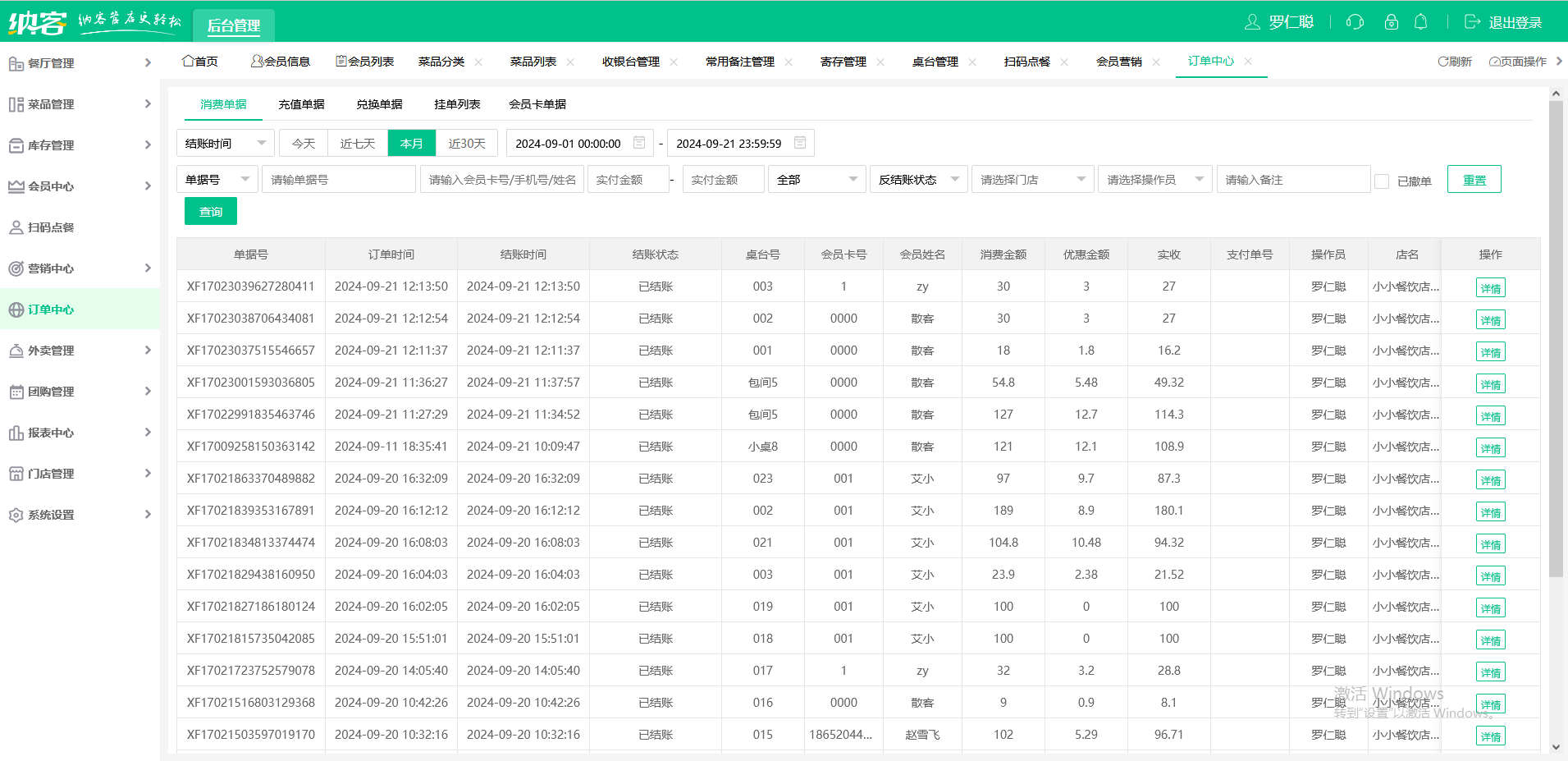Viewport: 1568px width, 761px height.
Task: Click the green 查询 button
Action: point(211,212)
